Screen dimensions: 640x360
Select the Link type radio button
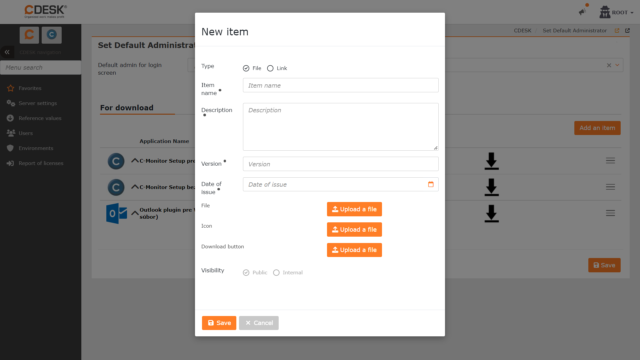click(x=270, y=68)
